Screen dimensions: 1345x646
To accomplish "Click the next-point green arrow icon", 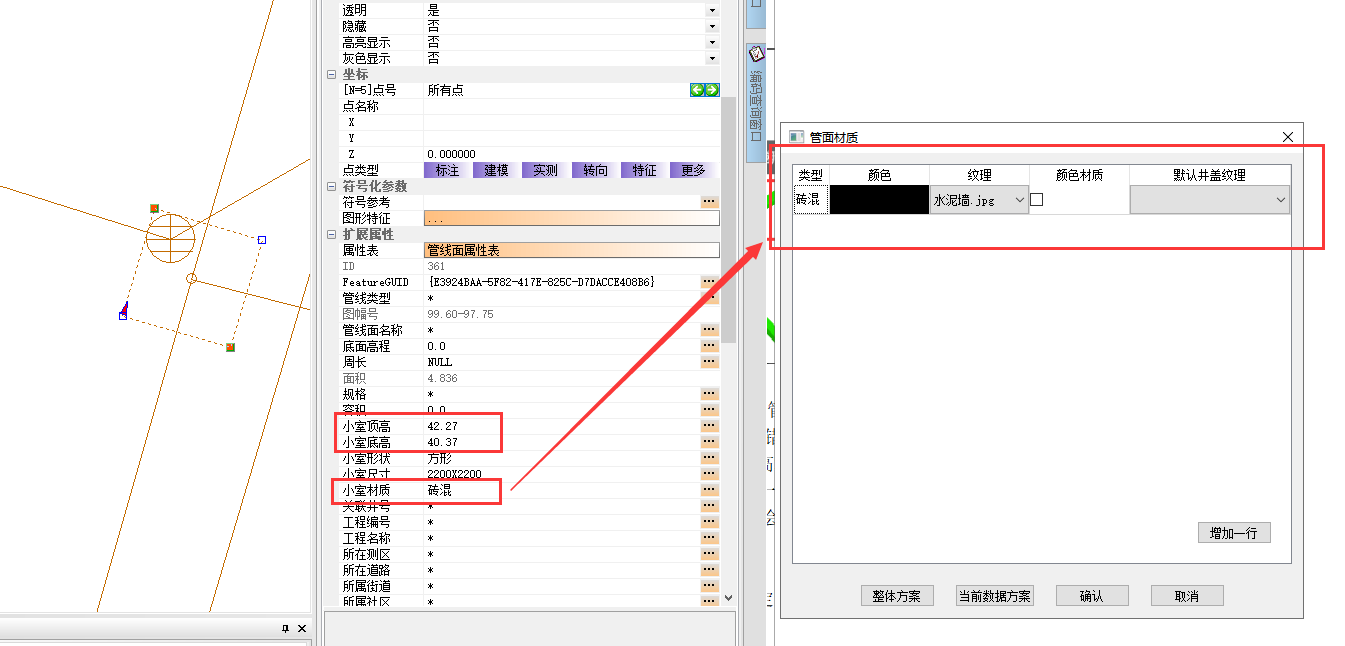I will pos(712,90).
